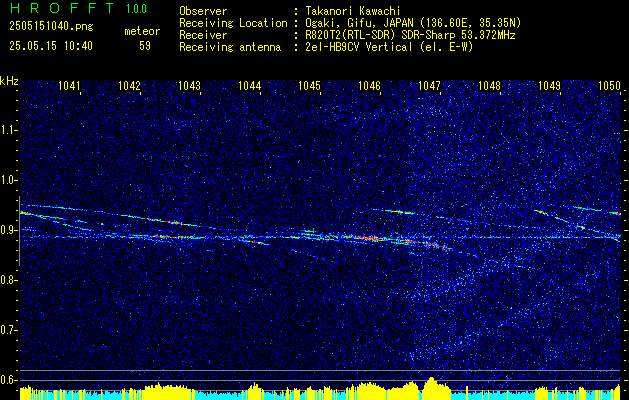Click the Receiver field label
The width and height of the screenshot is (629, 400).
tap(203, 35)
